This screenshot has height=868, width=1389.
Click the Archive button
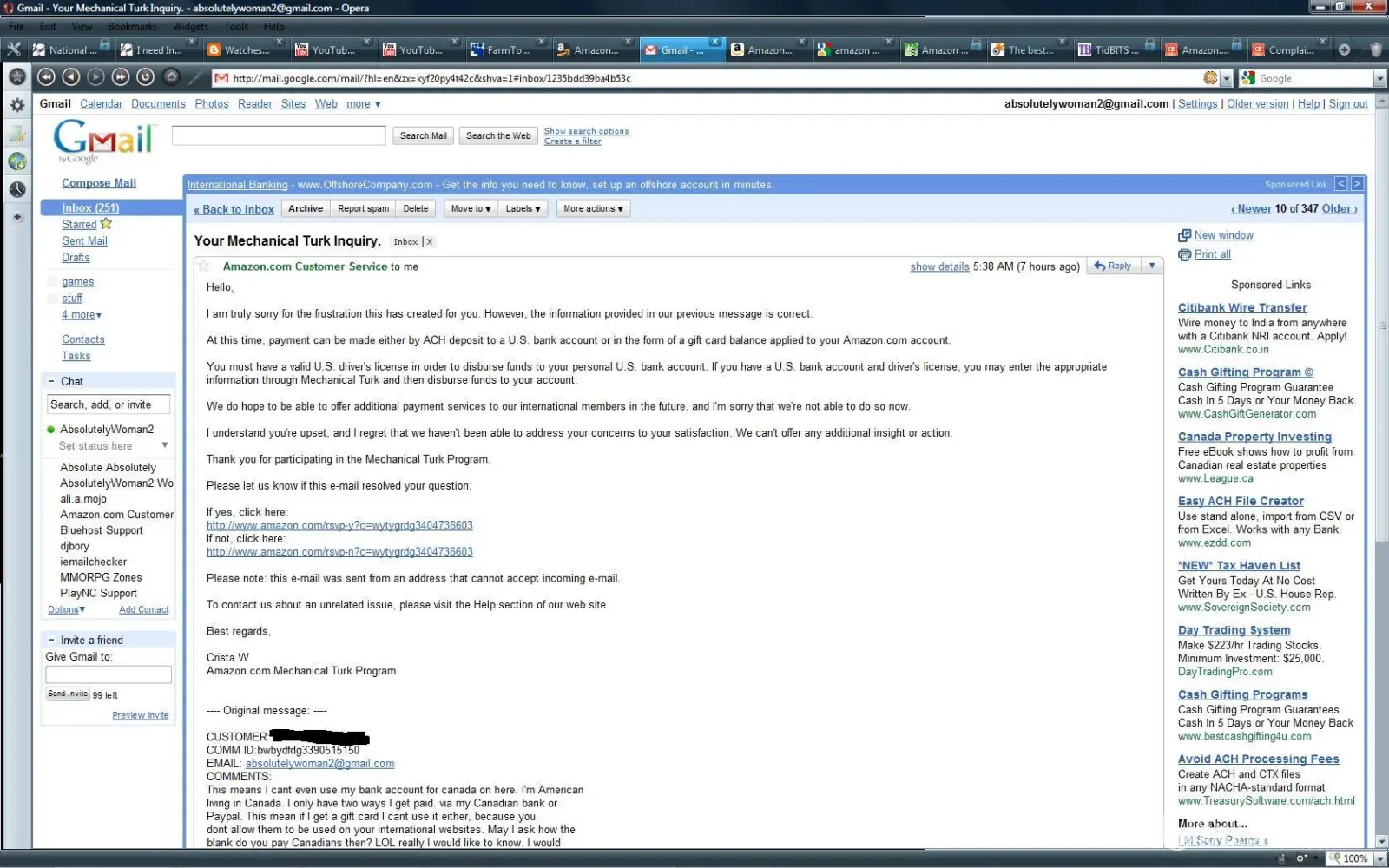(306, 208)
